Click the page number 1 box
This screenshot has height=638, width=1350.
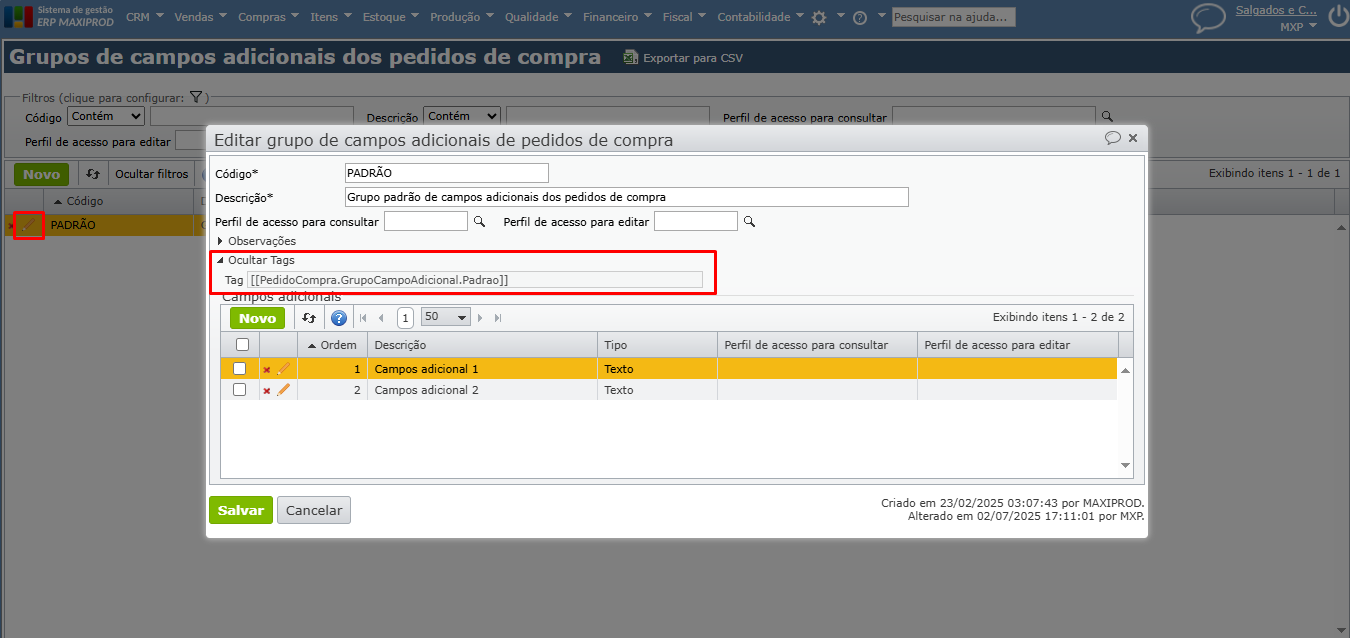[405, 318]
